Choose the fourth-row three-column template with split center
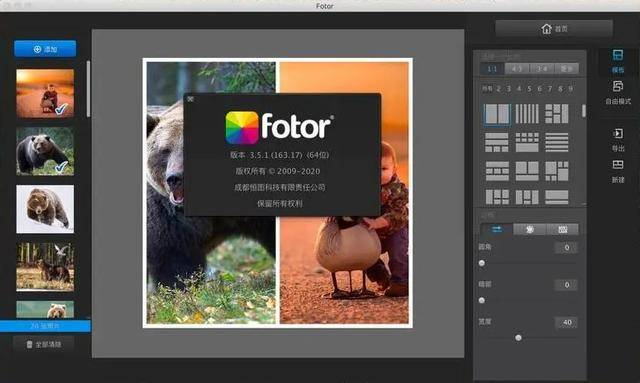This screenshot has width=640, height=383. 527,197
